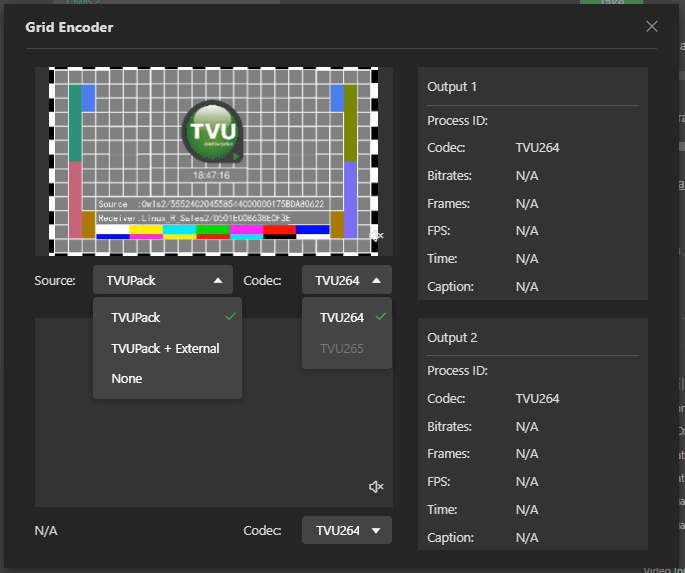Screen dimensions: 685x573
Task: Click the Output 1 heading
Action: (x=452, y=86)
